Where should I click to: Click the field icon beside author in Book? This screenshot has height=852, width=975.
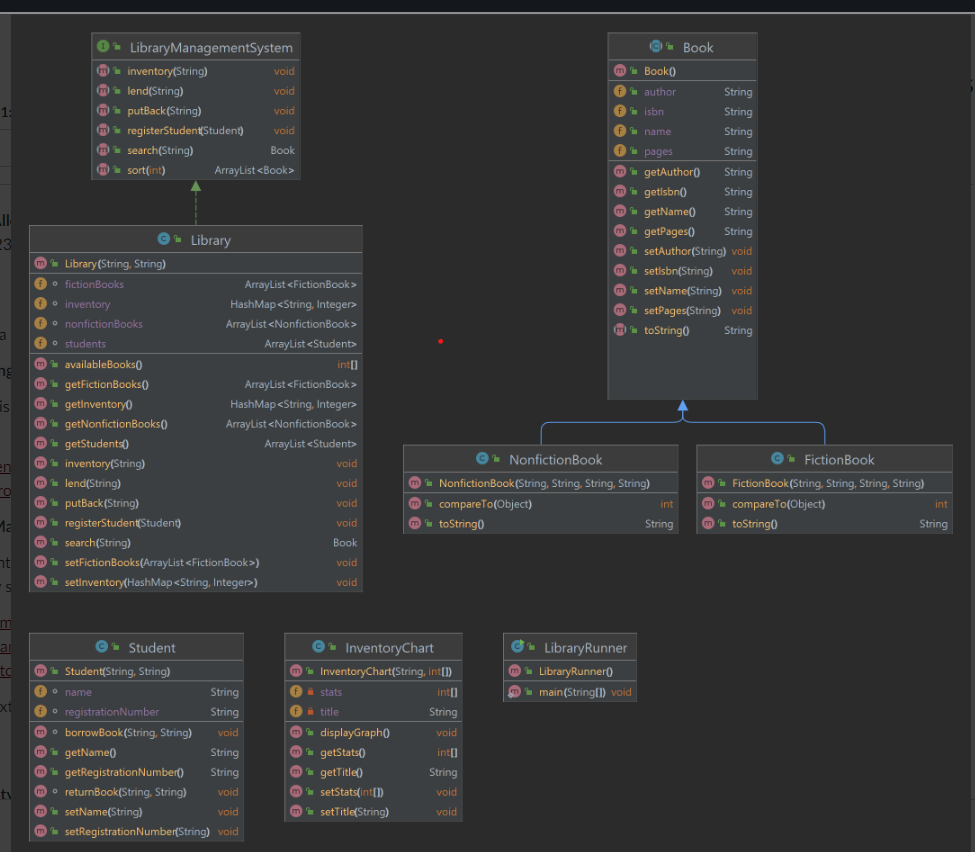tap(620, 91)
